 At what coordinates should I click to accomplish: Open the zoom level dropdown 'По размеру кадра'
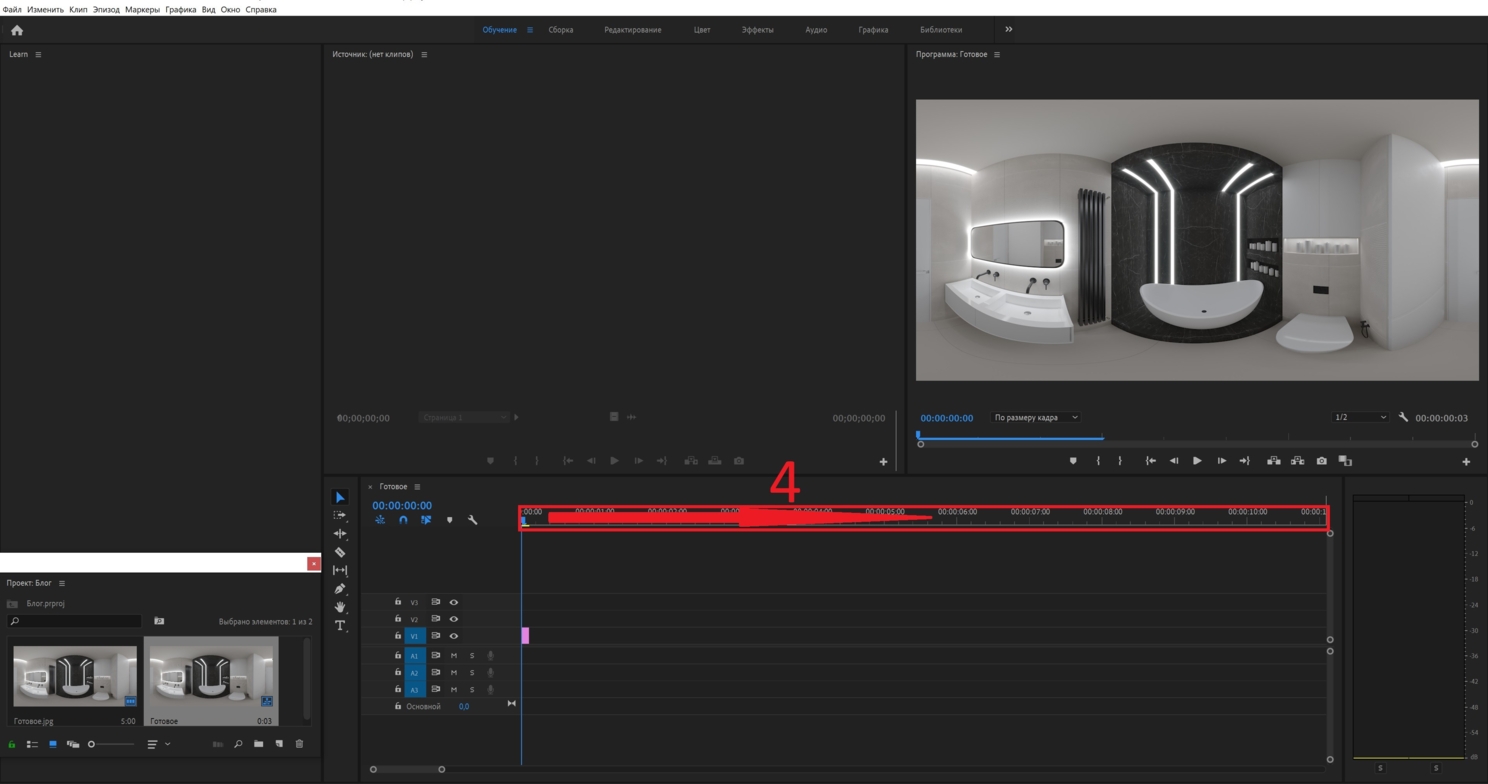point(1035,417)
